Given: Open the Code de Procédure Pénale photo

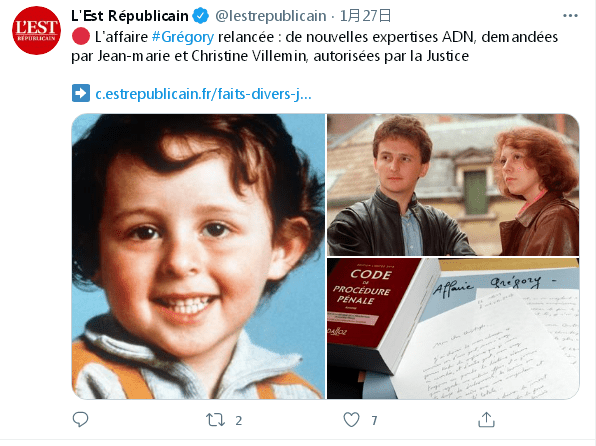Looking at the screenshot, I should click(x=453, y=329).
